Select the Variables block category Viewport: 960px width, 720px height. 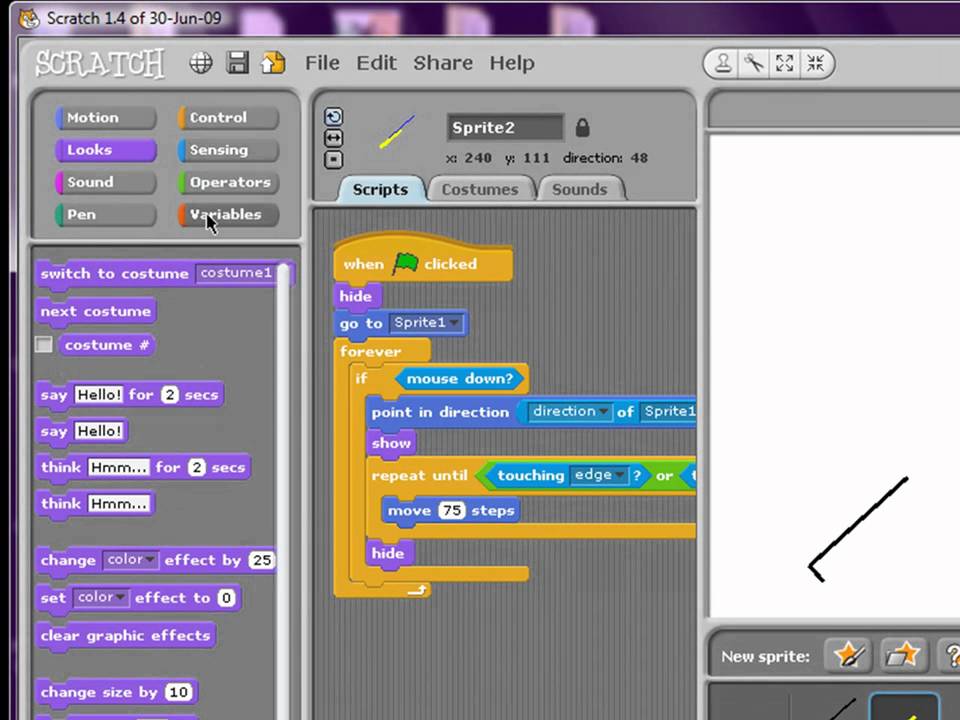point(228,215)
